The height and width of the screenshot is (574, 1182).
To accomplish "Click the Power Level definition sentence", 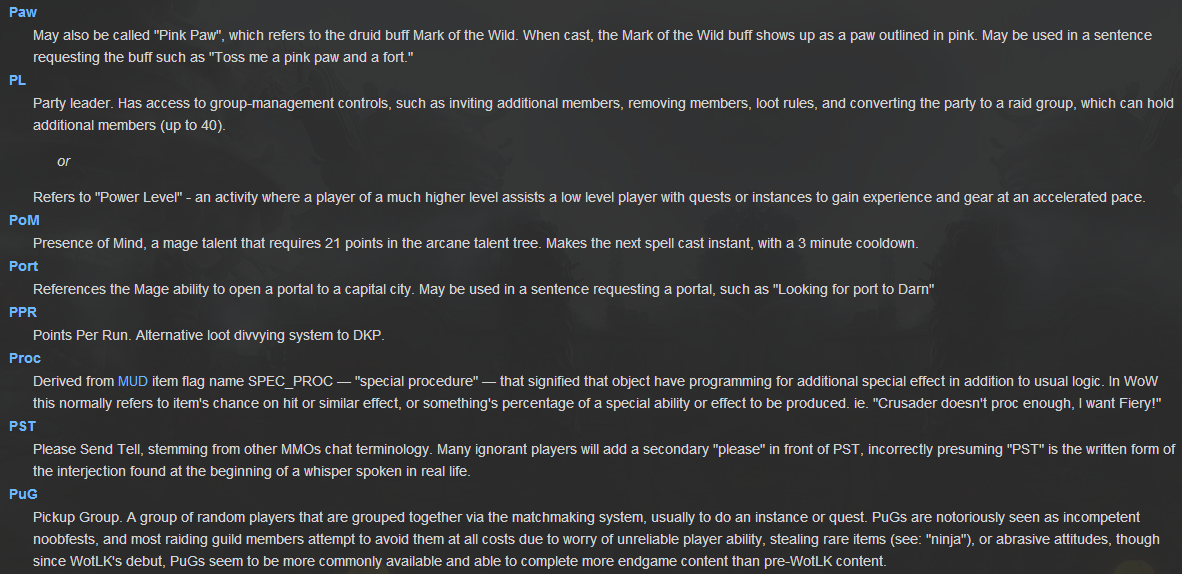I will [x=589, y=198].
